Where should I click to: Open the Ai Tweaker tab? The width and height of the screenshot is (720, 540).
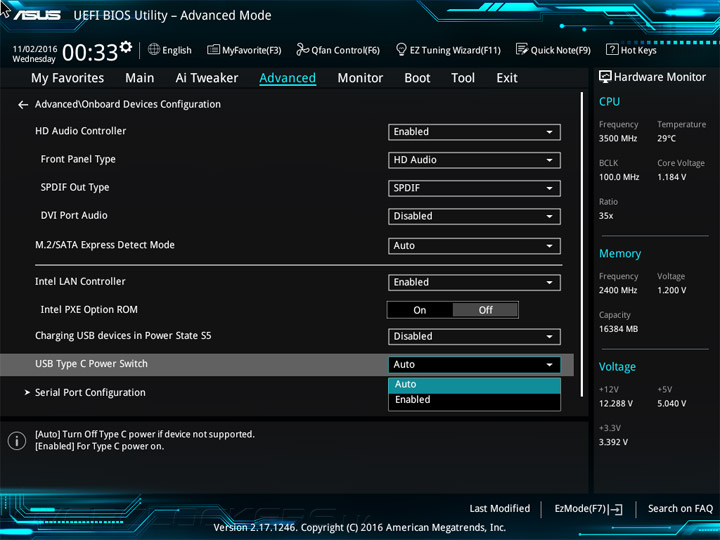(x=207, y=78)
